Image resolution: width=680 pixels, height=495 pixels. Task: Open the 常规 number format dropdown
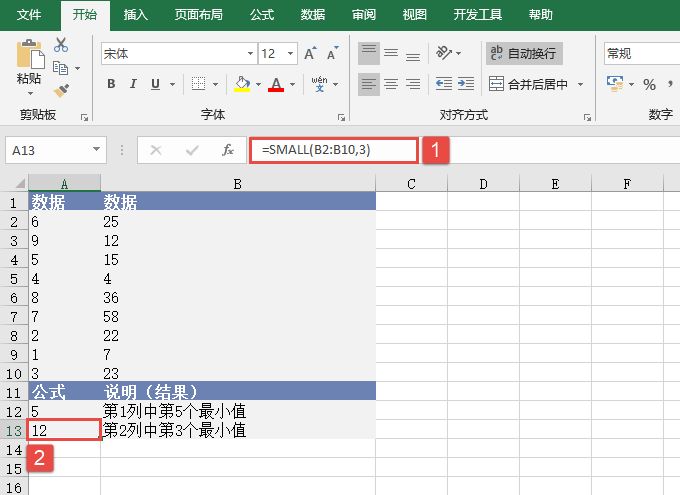(x=640, y=53)
